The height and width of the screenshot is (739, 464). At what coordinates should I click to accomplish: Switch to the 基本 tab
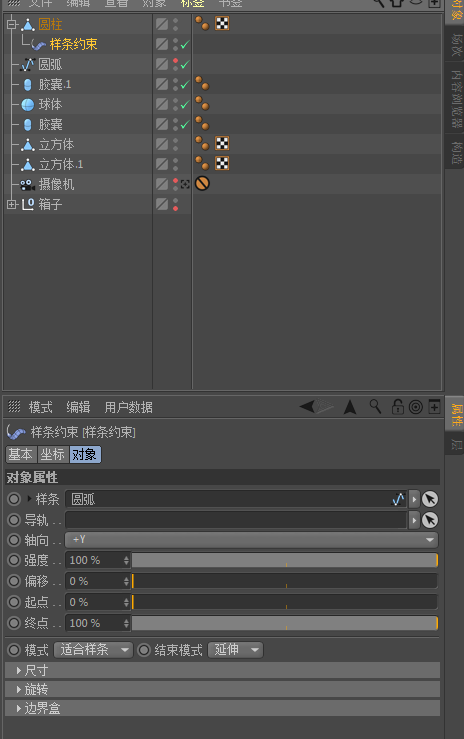tap(21, 455)
